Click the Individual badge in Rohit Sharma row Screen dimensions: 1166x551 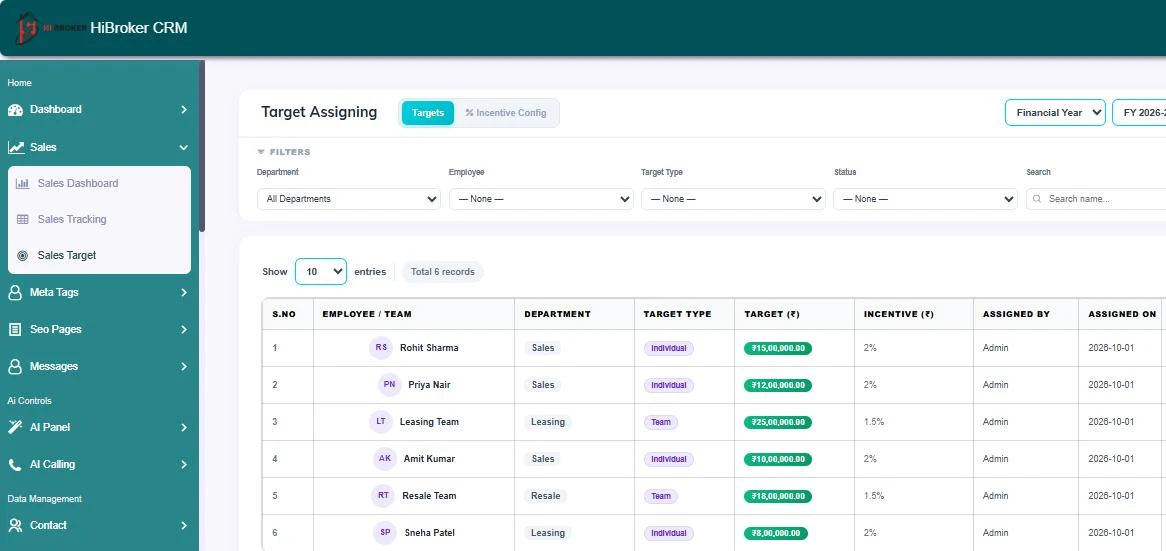(x=669, y=348)
